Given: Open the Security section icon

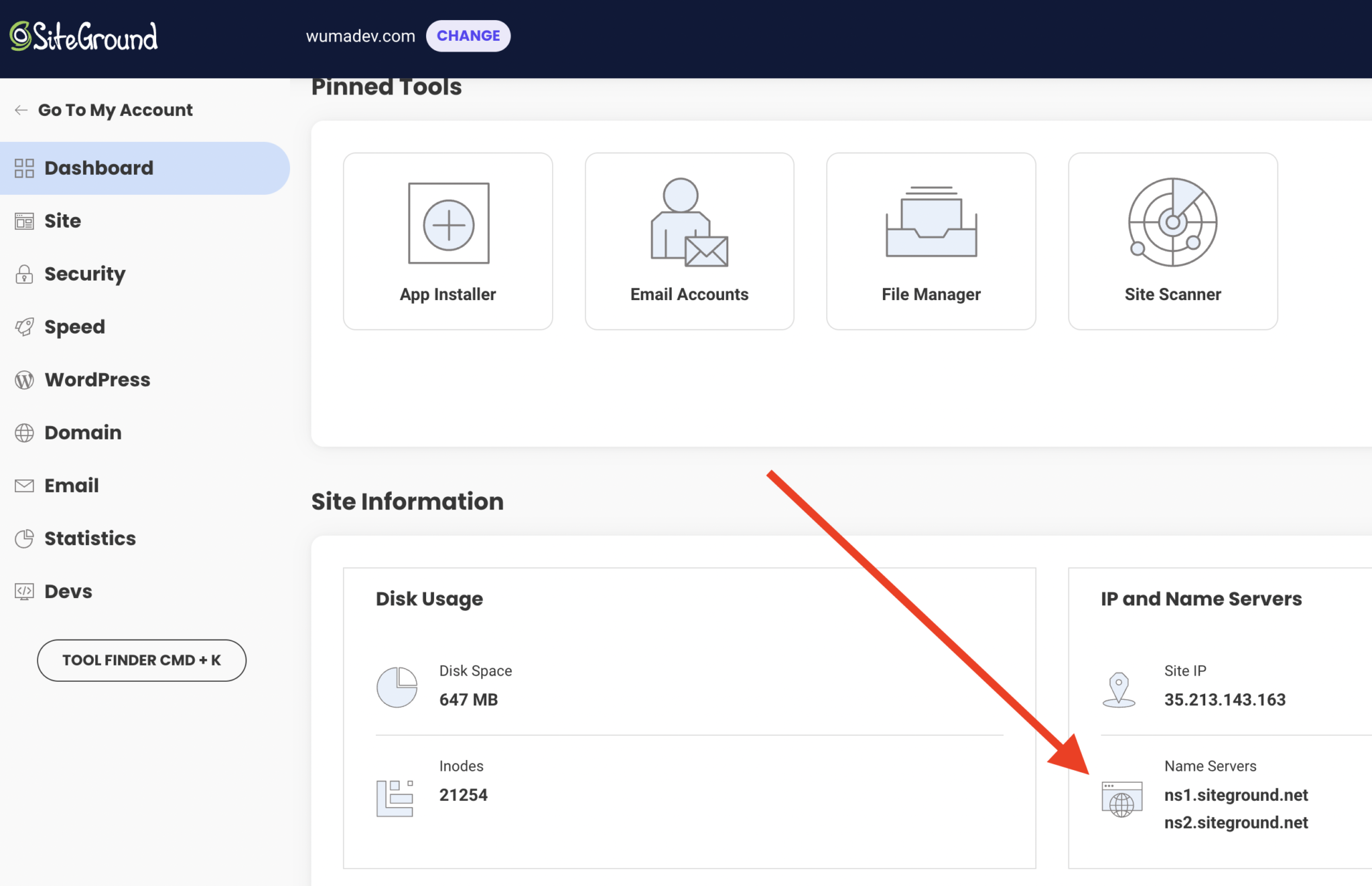Looking at the screenshot, I should coord(24,274).
